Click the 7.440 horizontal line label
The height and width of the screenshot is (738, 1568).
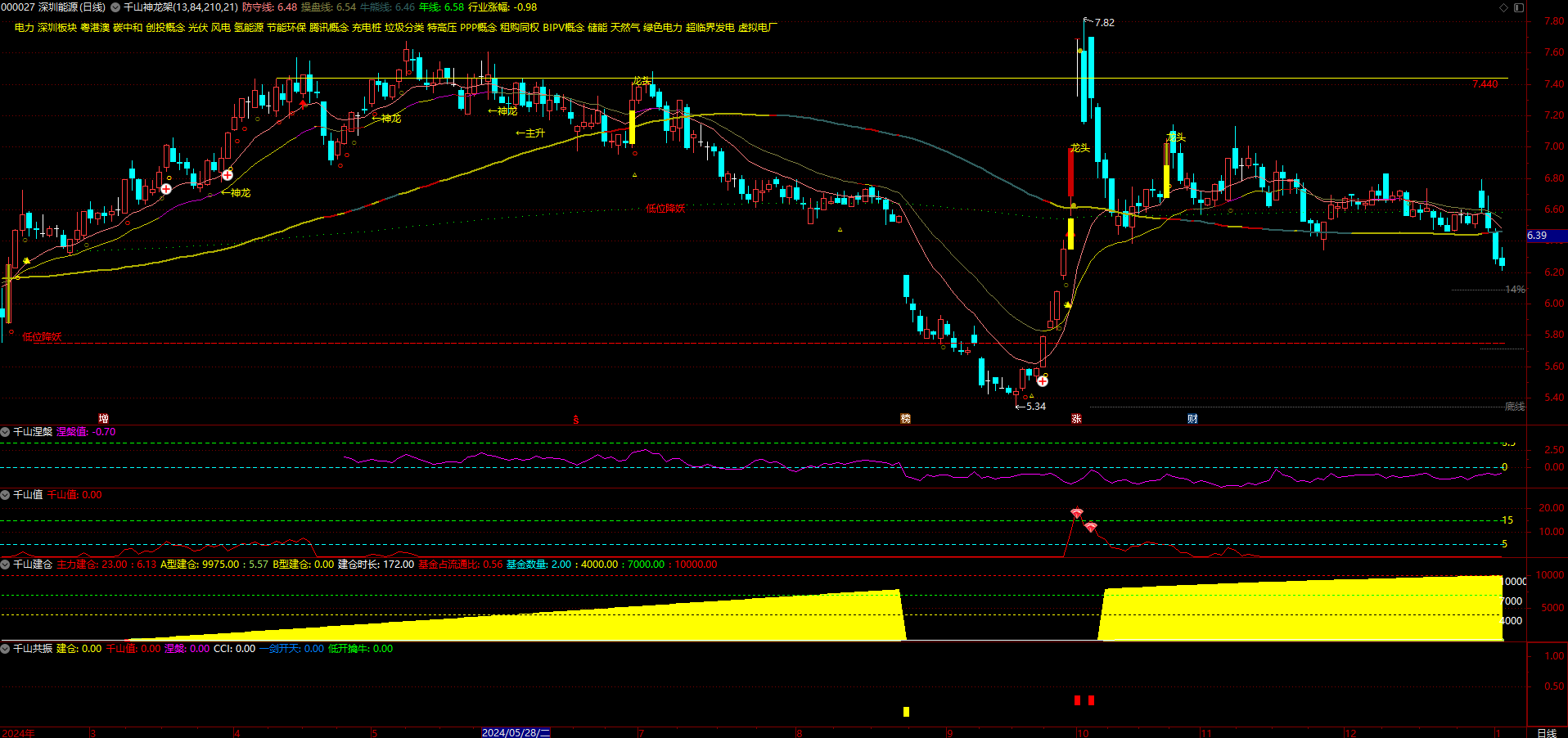click(x=1485, y=84)
